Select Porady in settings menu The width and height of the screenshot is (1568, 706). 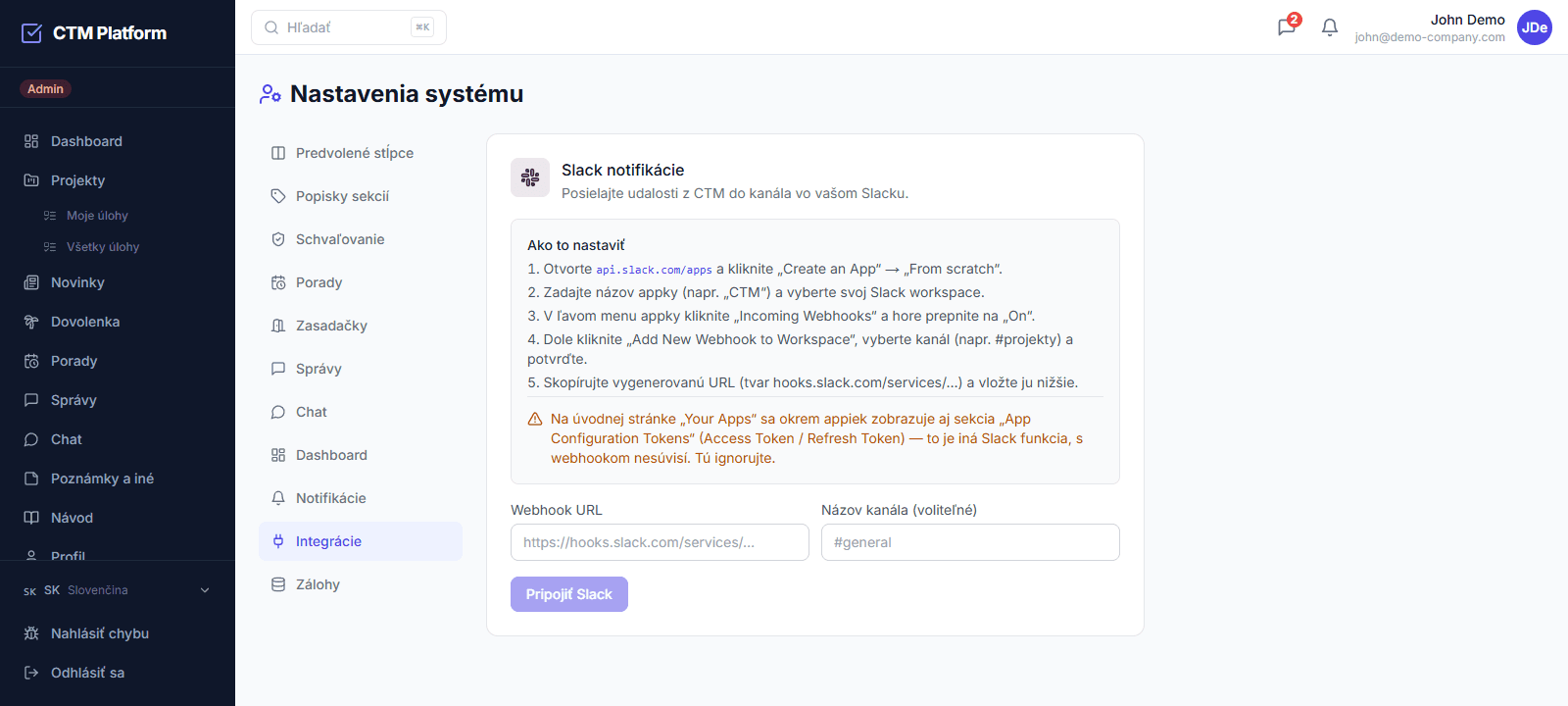361,282
